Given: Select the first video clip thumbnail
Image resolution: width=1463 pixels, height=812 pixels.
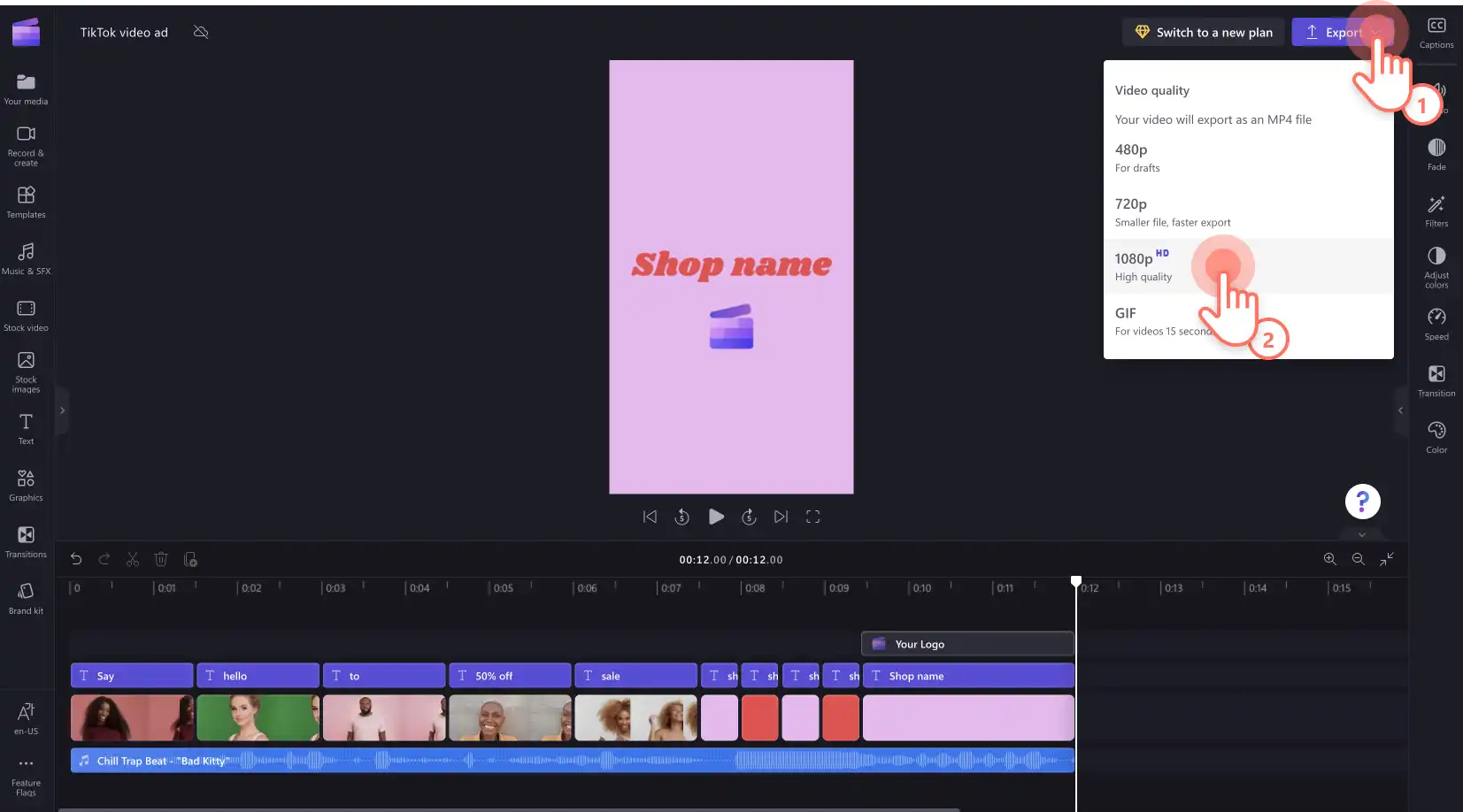Looking at the screenshot, I should coord(132,717).
